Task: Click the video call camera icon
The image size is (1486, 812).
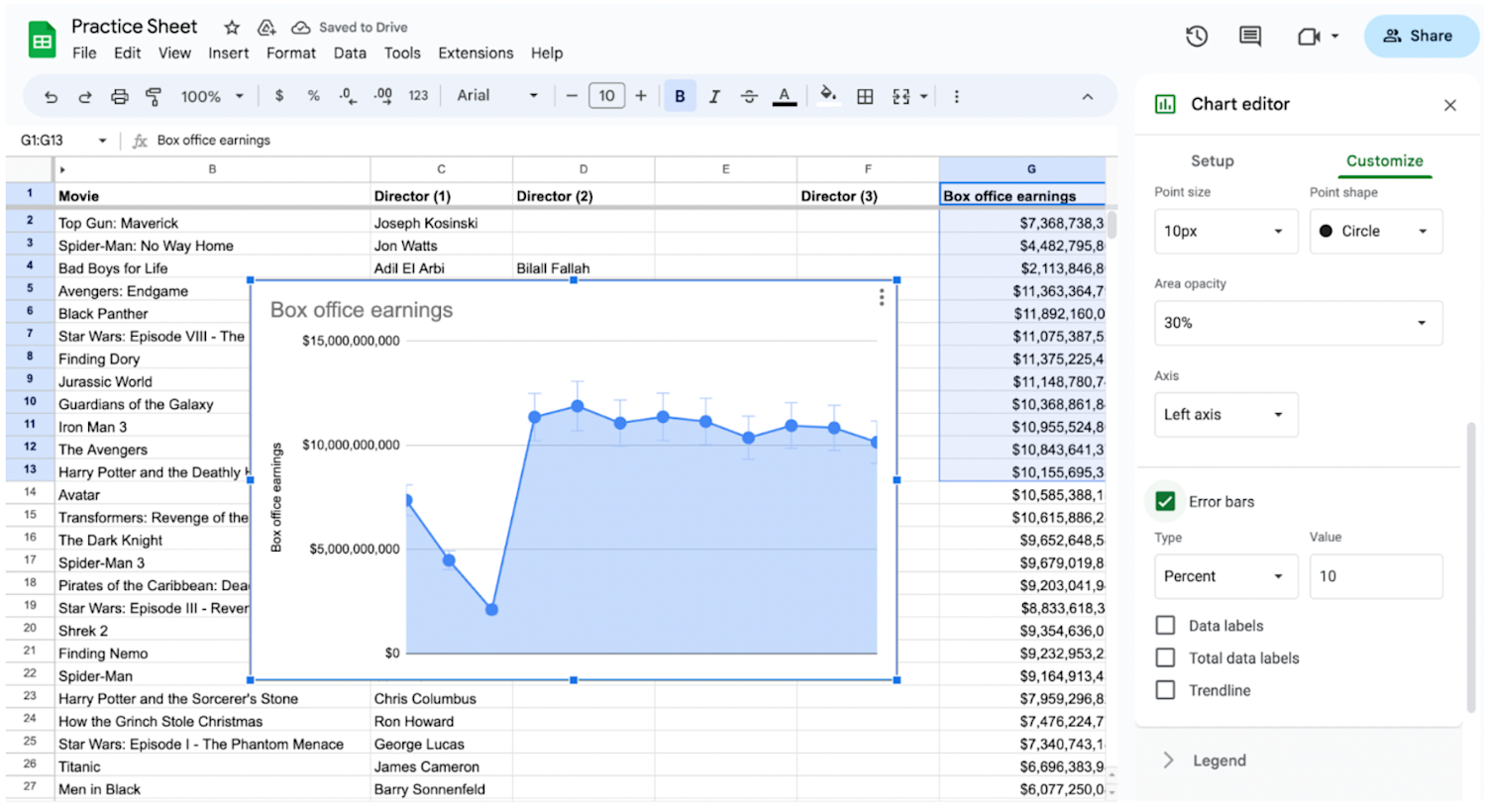Action: [1309, 36]
